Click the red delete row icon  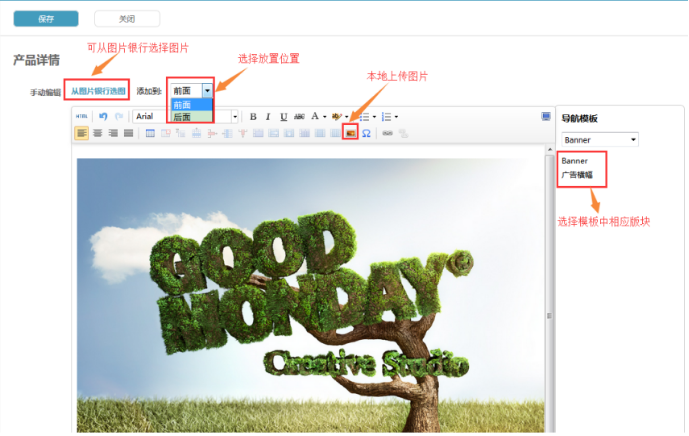pyautogui.click(x=212, y=133)
